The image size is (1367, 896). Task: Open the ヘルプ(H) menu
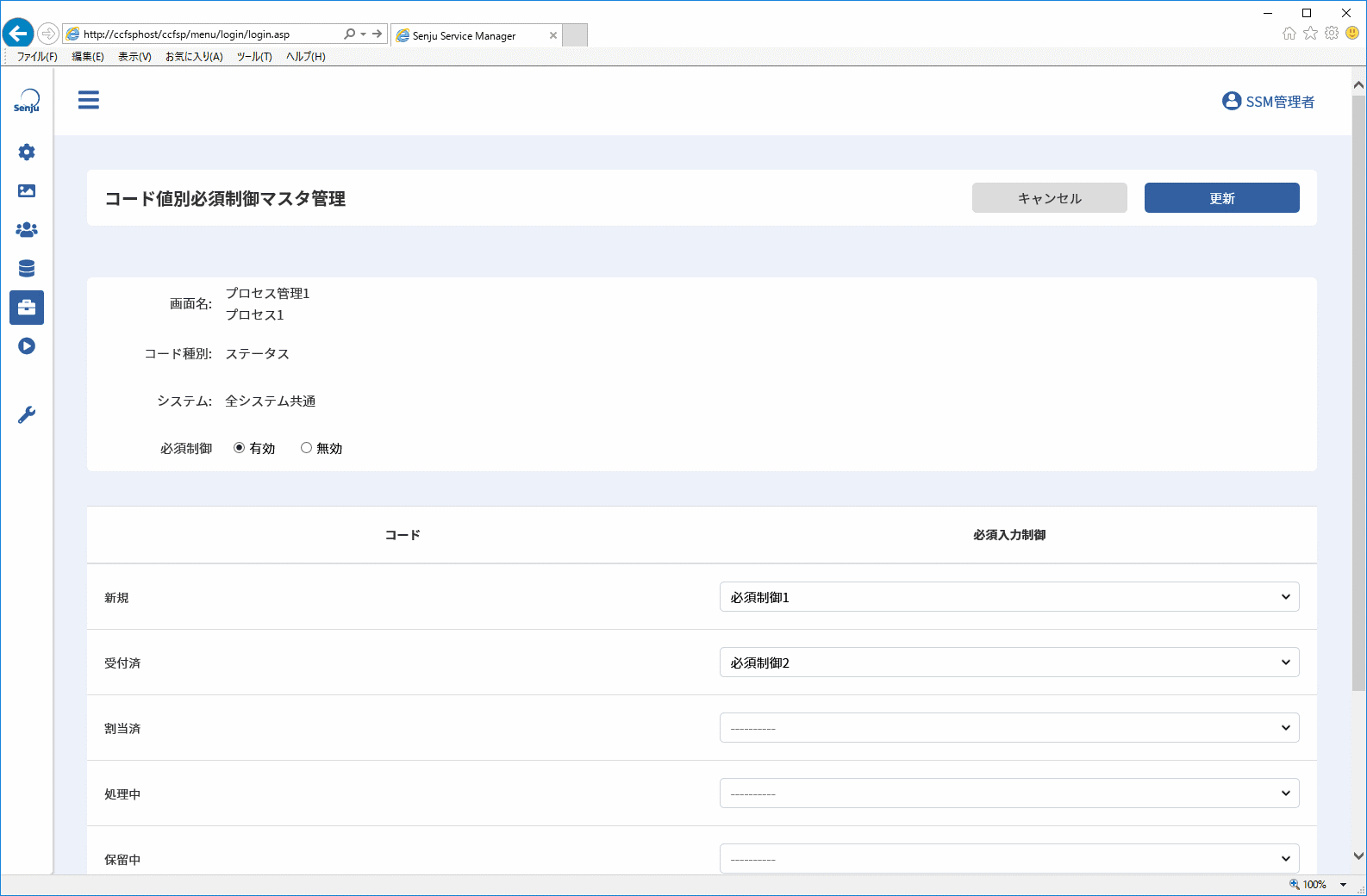(306, 57)
